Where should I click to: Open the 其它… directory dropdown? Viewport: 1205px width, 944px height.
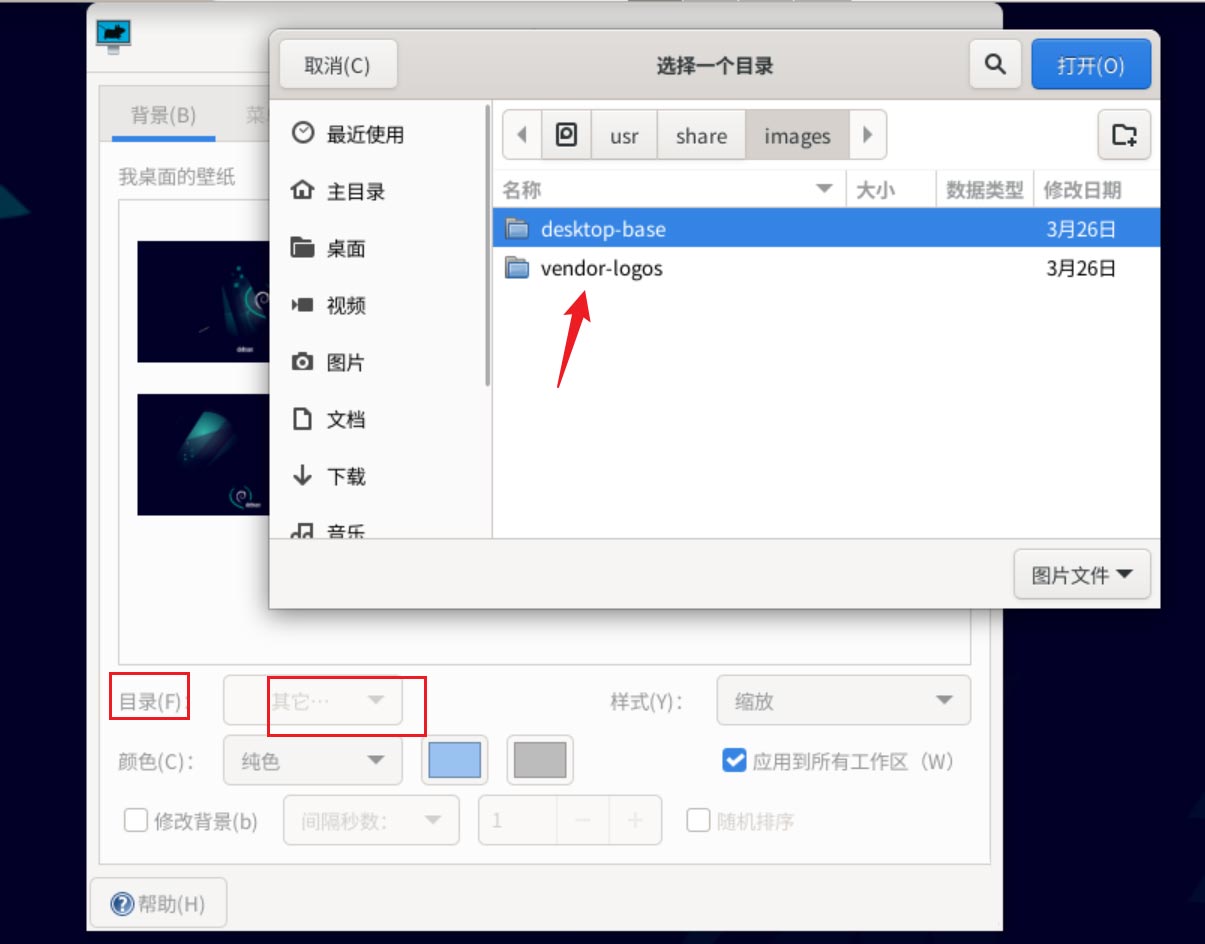click(x=313, y=701)
